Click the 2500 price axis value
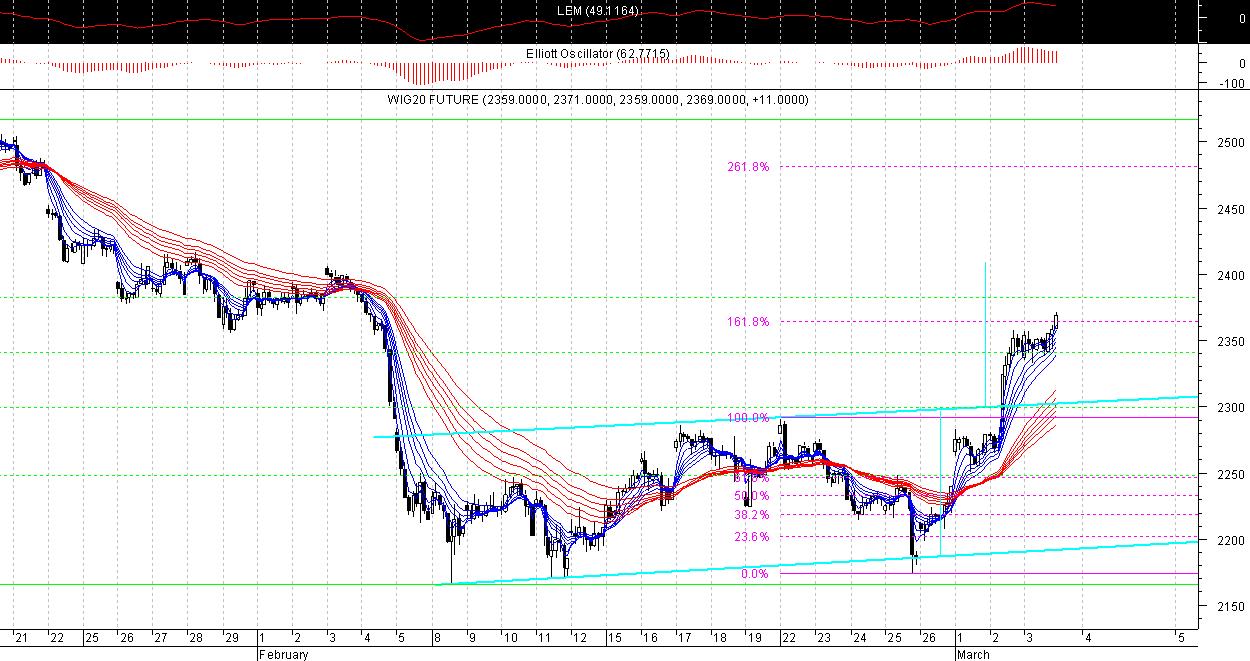The height and width of the screenshot is (661, 1250). pyautogui.click(x=1231, y=143)
